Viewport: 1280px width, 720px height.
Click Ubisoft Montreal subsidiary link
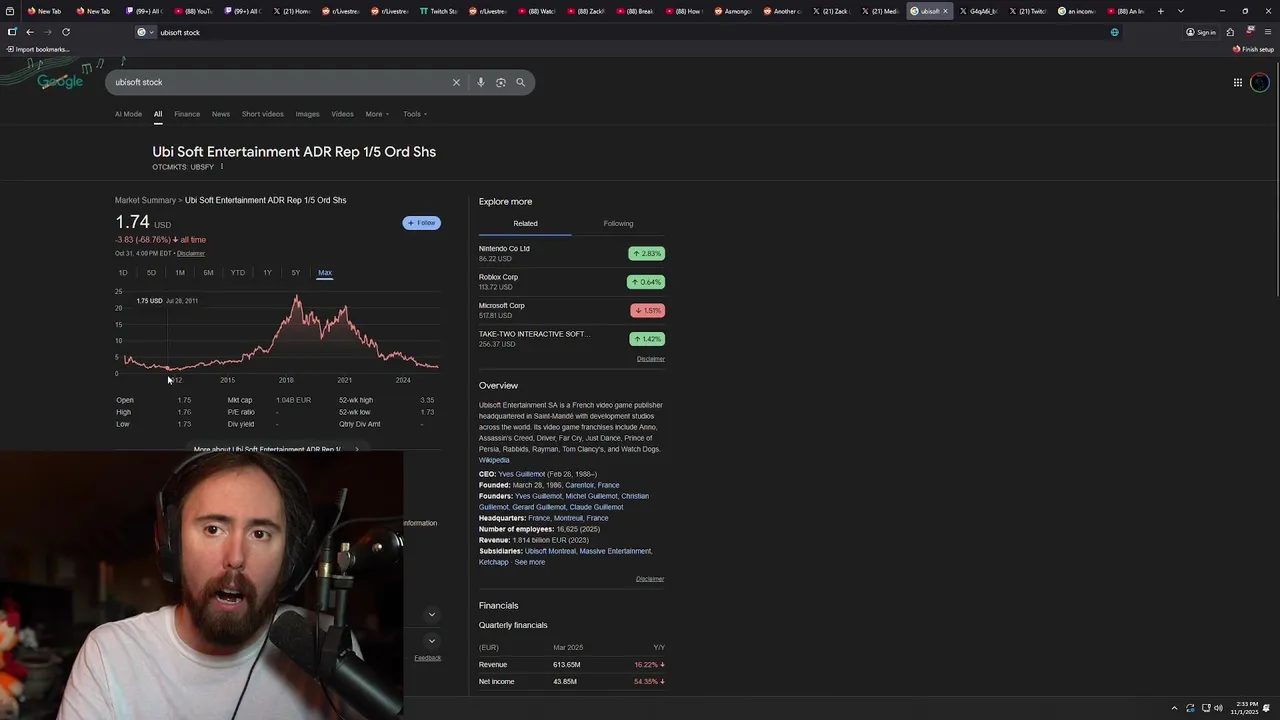pyautogui.click(x=550, y=551)
